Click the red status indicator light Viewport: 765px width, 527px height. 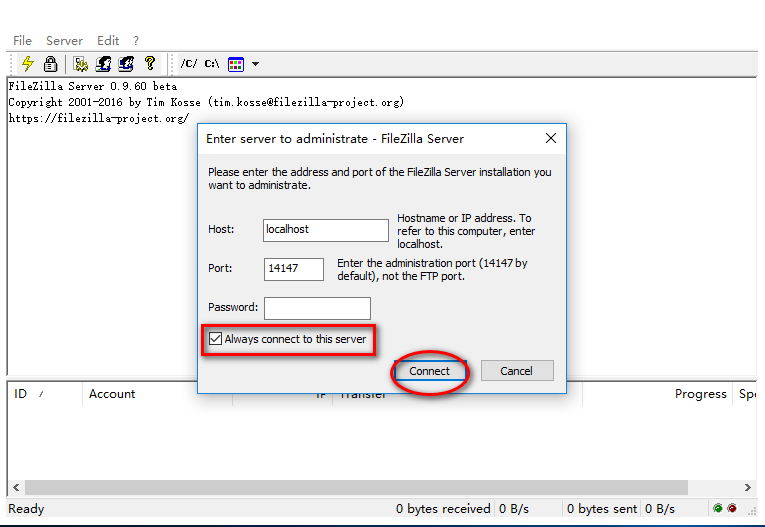732,508
